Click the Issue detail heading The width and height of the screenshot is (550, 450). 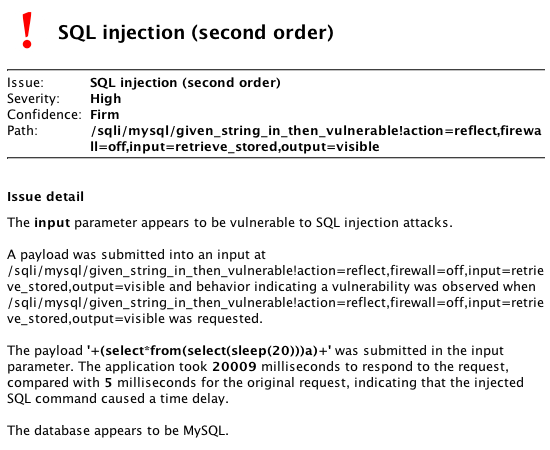tap(46, 197)
